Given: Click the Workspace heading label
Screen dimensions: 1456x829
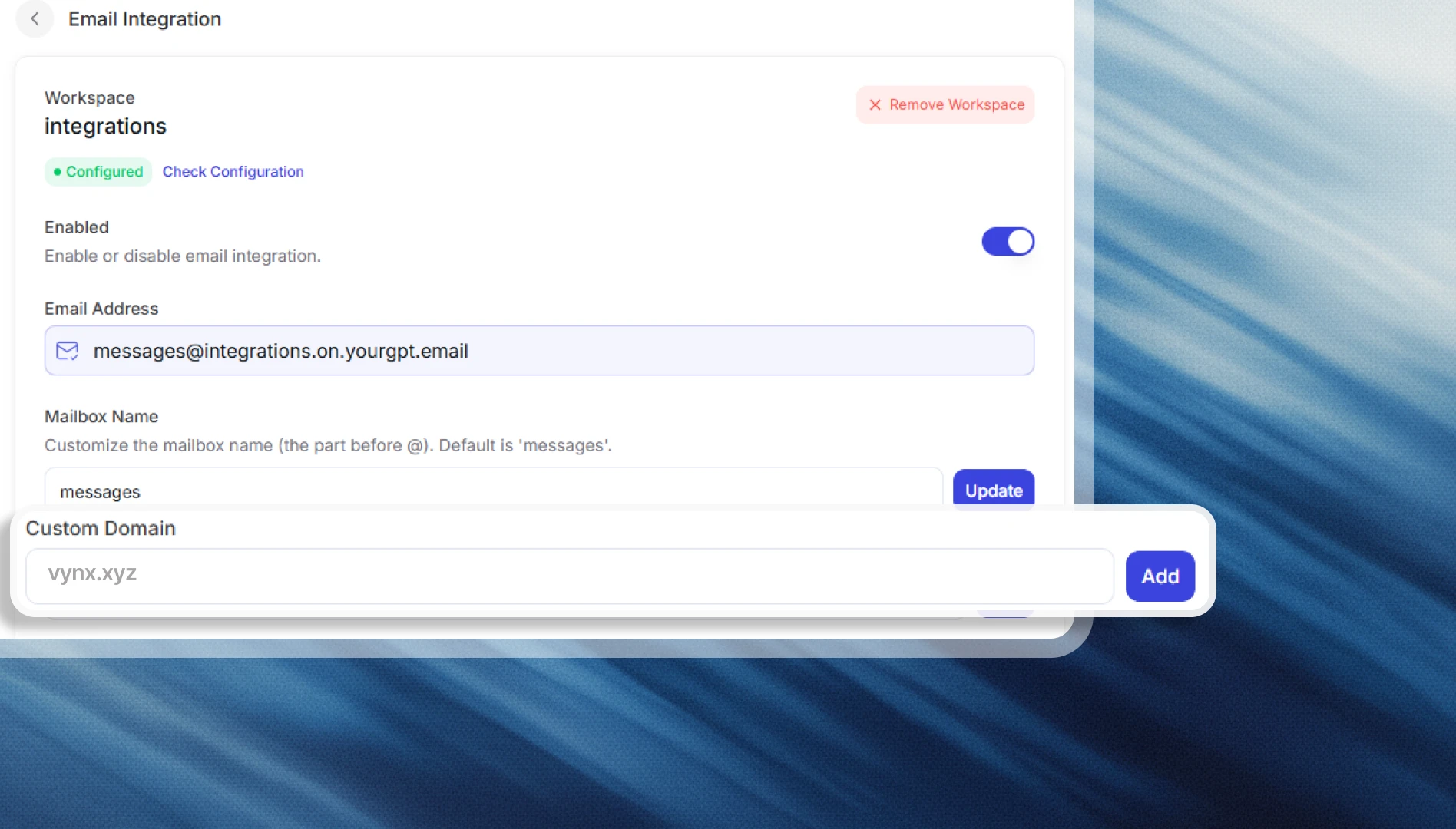Looking at the screenshot, I should tap(89, 97).
